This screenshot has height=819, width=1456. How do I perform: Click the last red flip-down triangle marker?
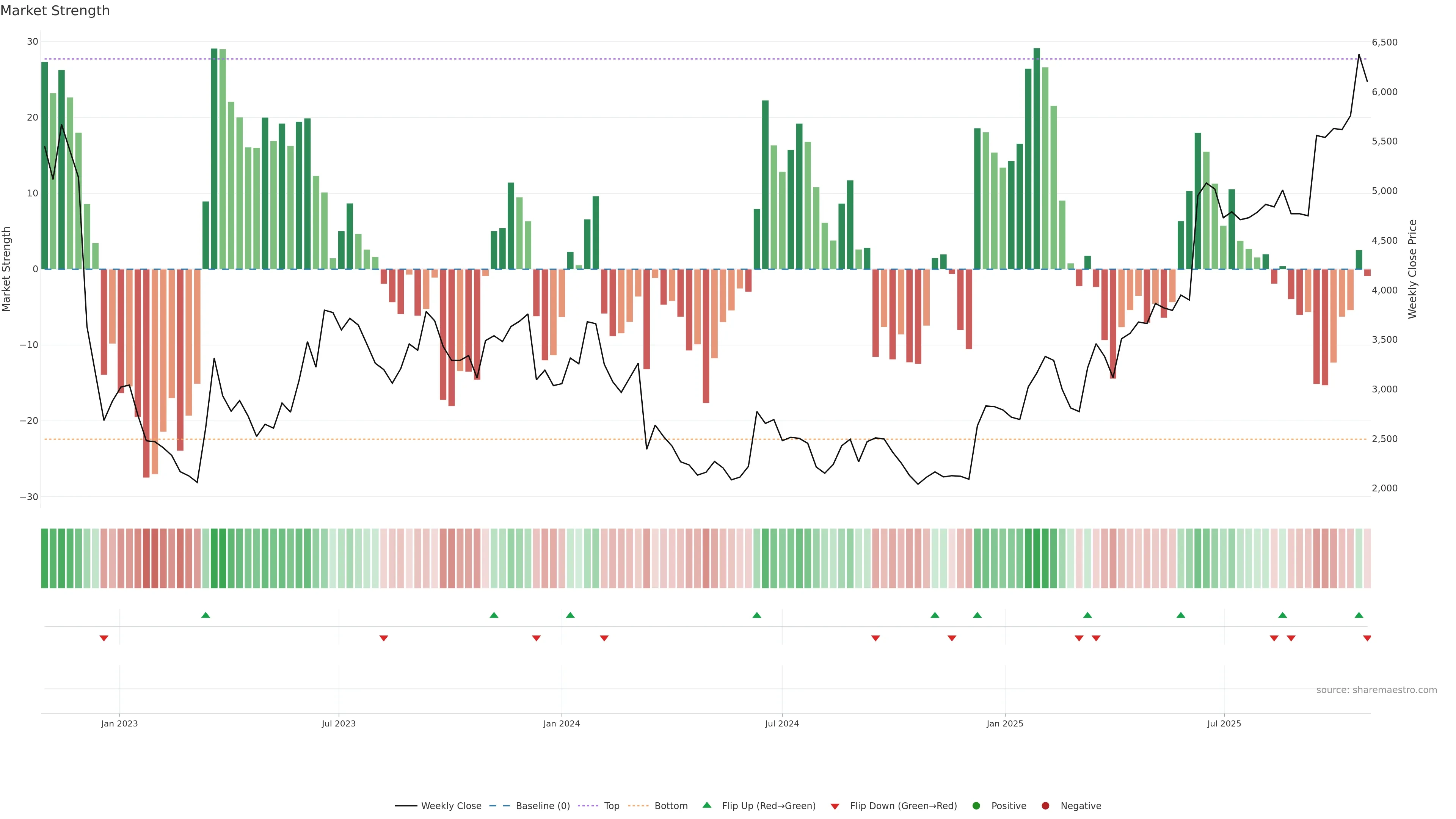click(x=1367, y=638)
